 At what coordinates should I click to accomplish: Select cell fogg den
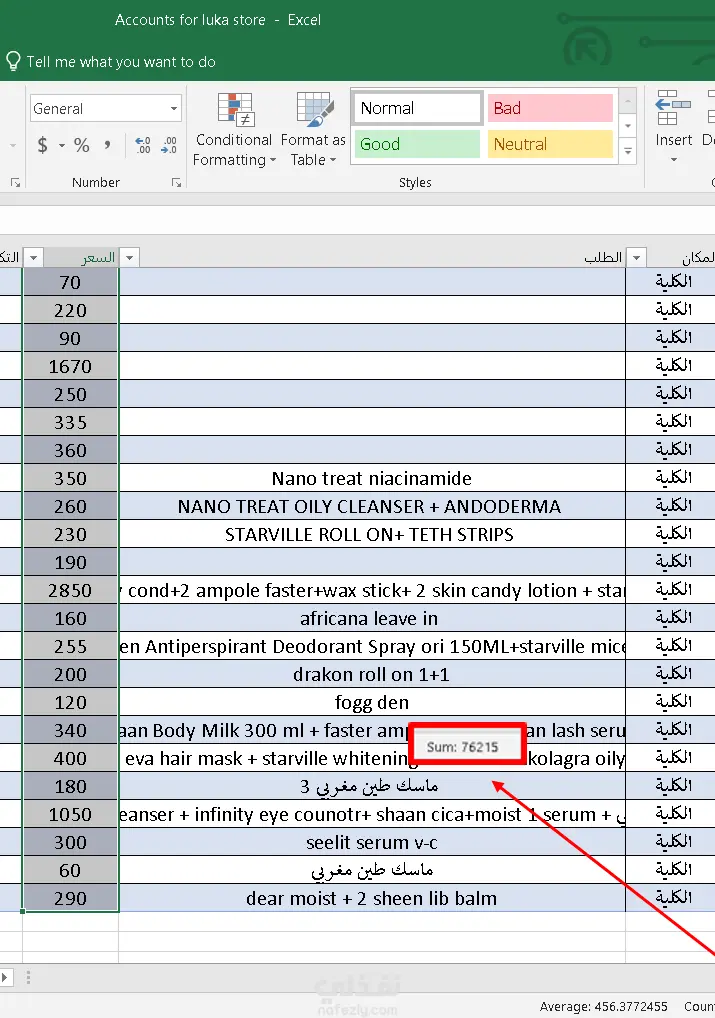pos(372,702)
